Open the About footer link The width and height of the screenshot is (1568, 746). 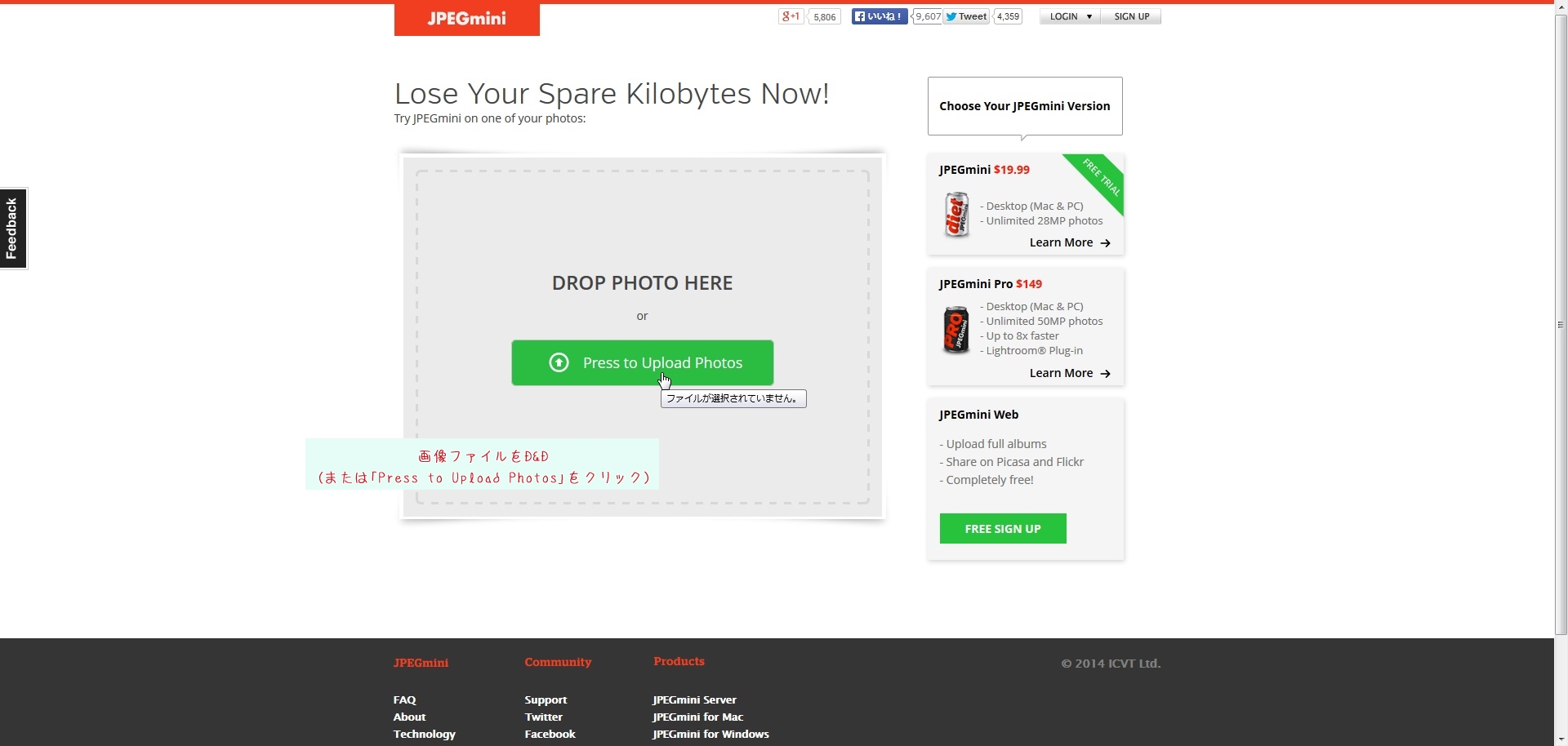click(409, 717)
